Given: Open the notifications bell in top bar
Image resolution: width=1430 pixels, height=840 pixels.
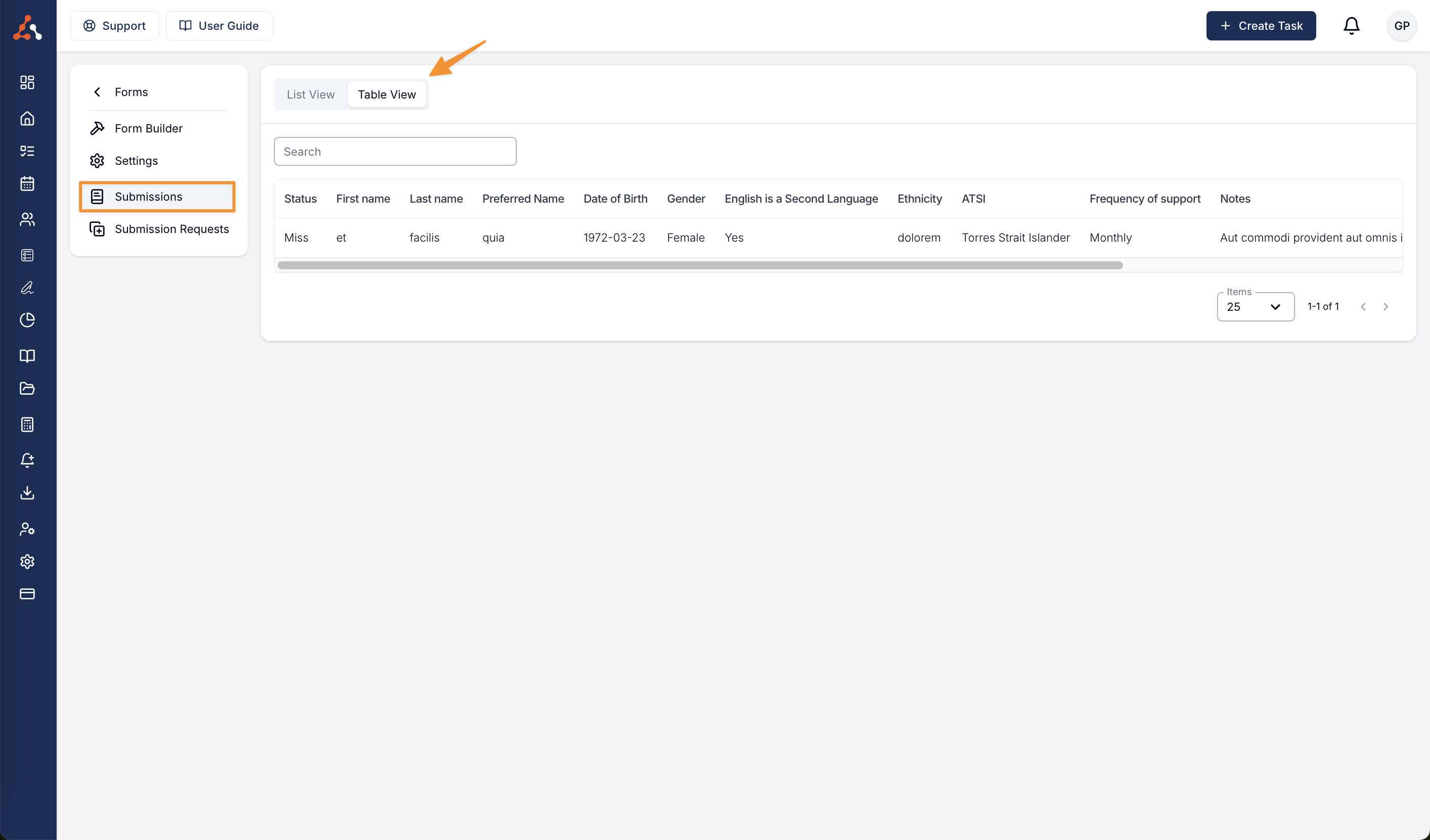Looking at the screenshot, I should click(x=1351, y=25).
